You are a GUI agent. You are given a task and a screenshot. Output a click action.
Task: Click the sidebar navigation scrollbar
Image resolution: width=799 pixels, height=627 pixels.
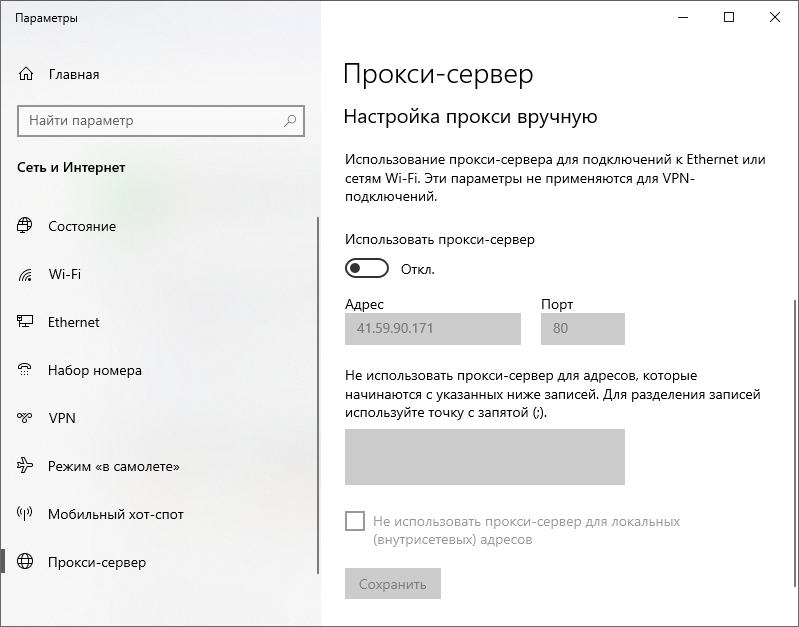point(318,395)
